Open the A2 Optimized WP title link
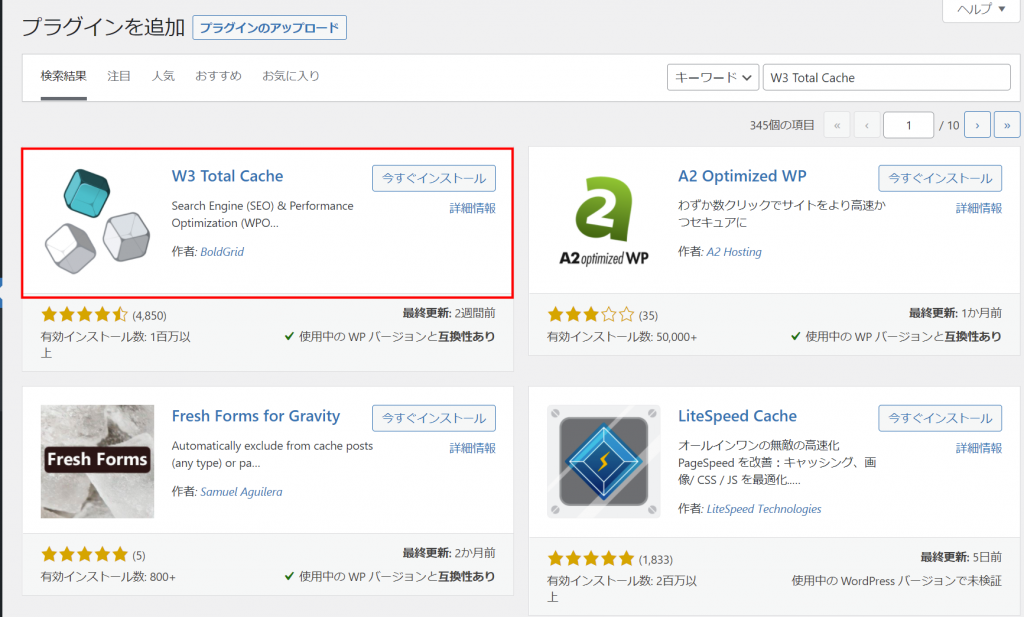 (742, 176)
